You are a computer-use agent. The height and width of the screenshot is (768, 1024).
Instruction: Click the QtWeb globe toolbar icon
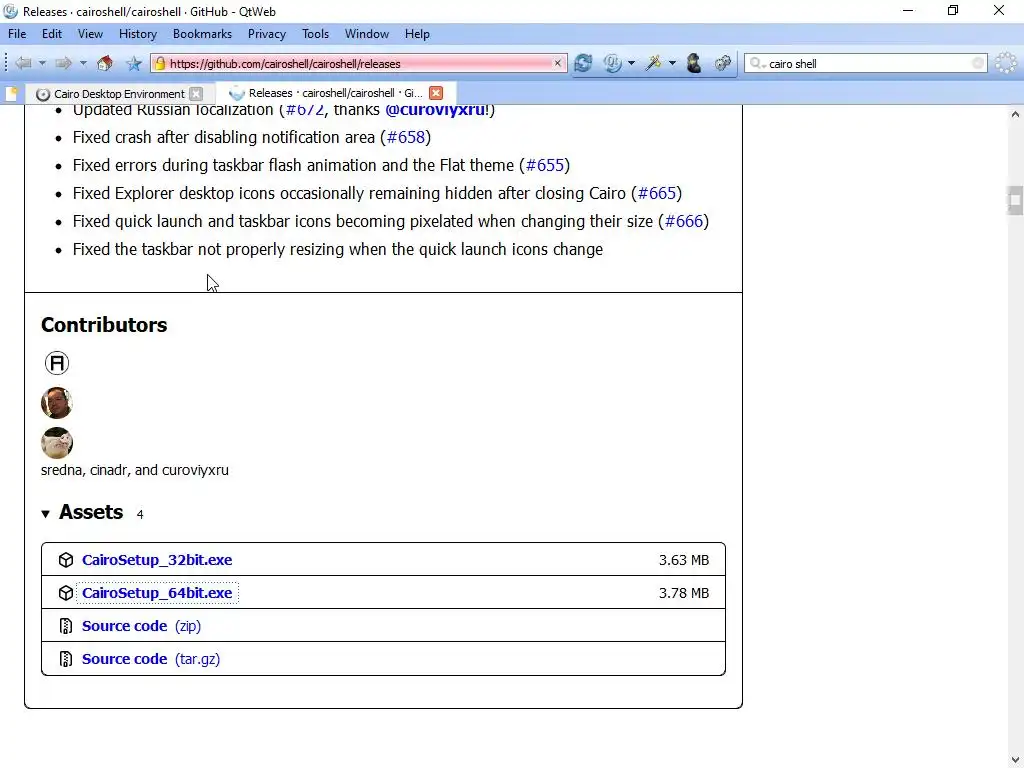click(x=613, y=63)
